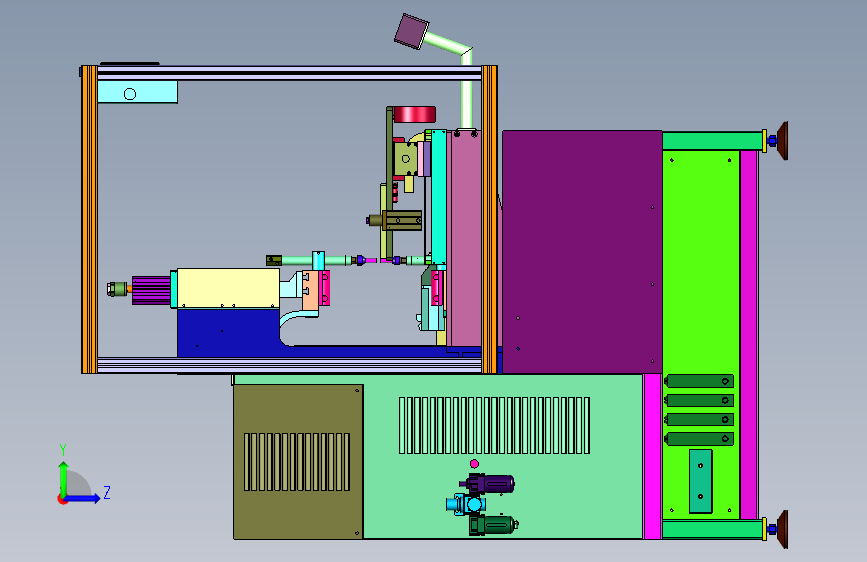
Task: Click the tall cyan vertical column
Action: pos(439,197)
